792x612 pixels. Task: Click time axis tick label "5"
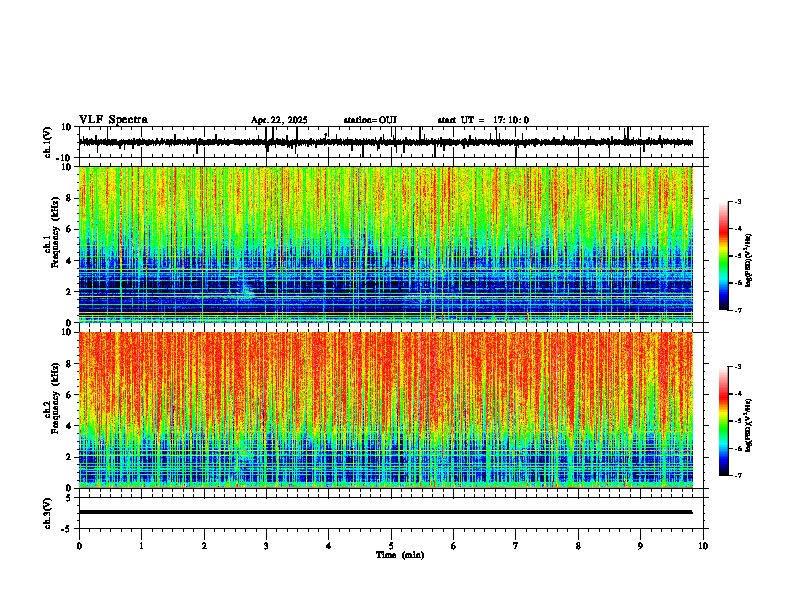pyautogui.click(x=391, y=546)
